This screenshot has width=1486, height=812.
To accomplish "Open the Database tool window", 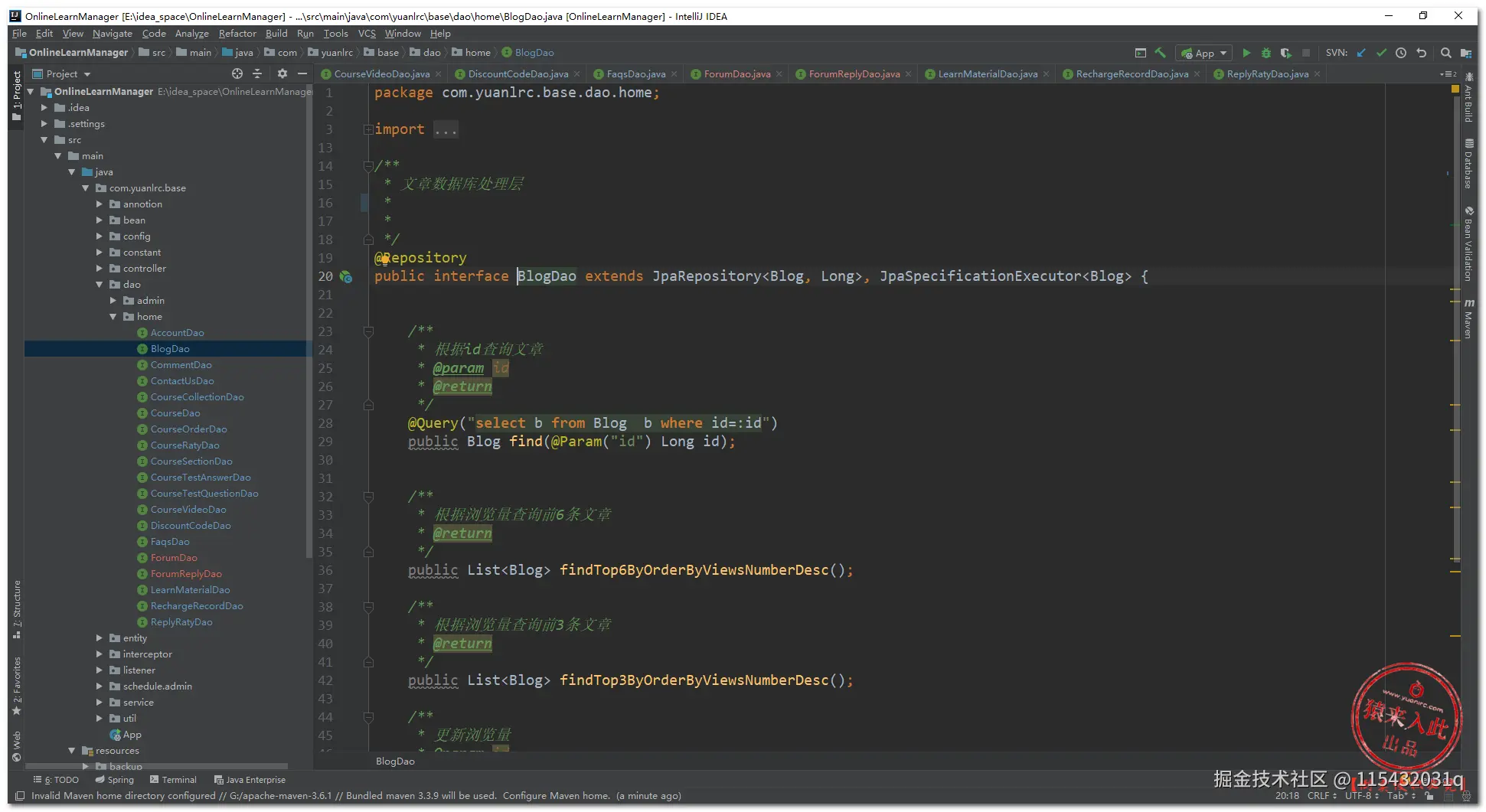I will 1468,164.
